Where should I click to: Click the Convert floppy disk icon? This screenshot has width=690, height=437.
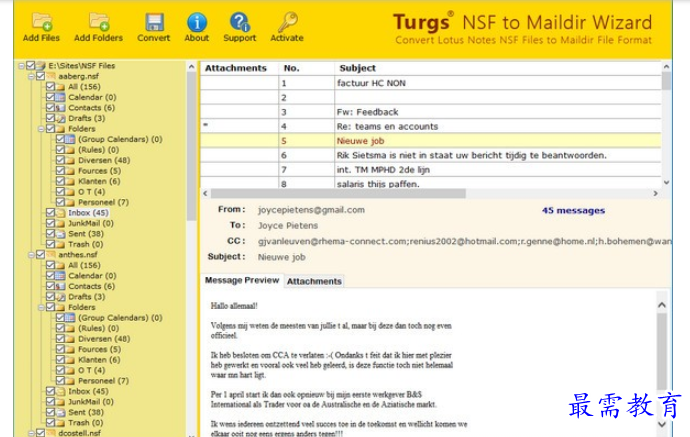(x=154, y=22)
